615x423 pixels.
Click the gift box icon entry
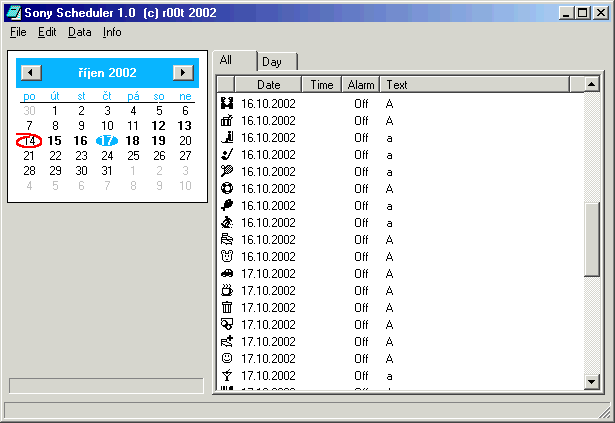pyautogui.click(x=227, y=120)
